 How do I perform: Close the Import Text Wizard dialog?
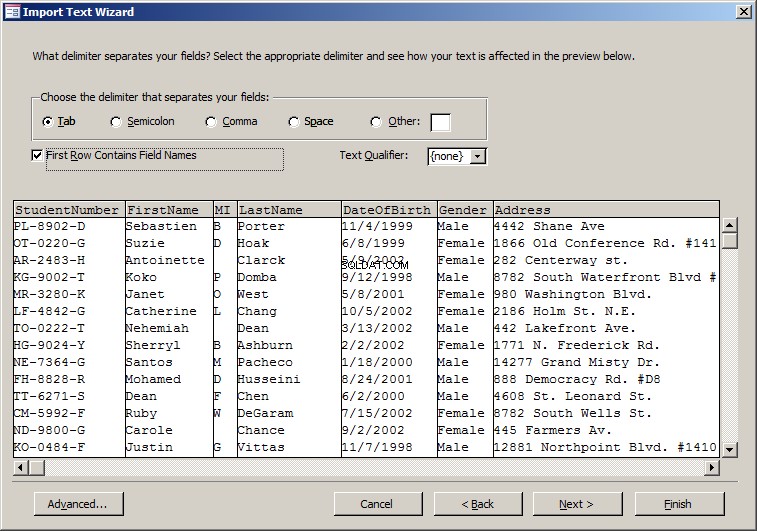743,12
